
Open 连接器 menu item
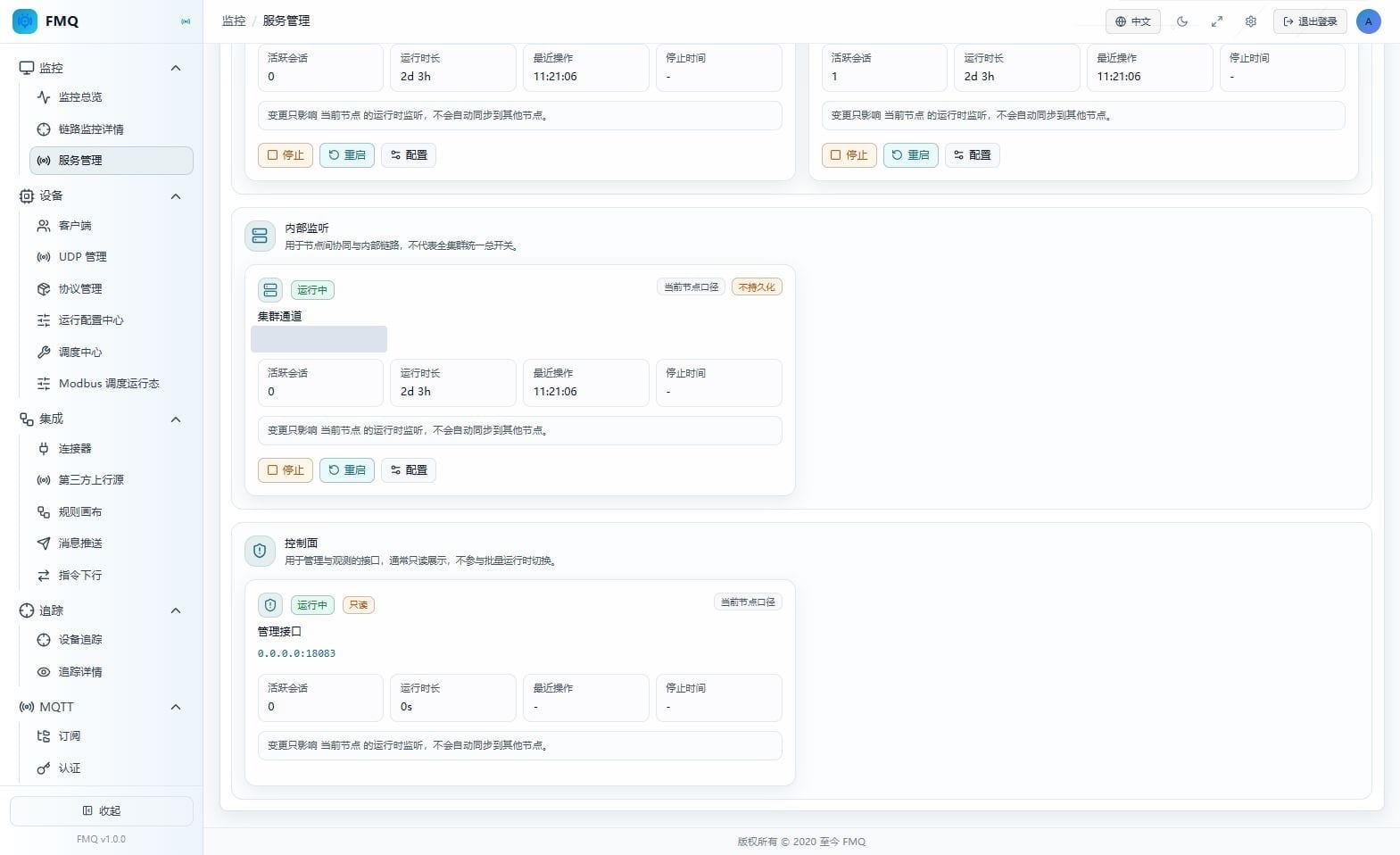pos(112,449)
